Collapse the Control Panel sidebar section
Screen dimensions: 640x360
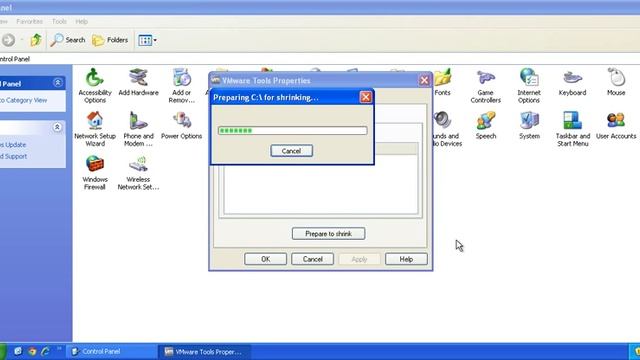tap(58, 83)
